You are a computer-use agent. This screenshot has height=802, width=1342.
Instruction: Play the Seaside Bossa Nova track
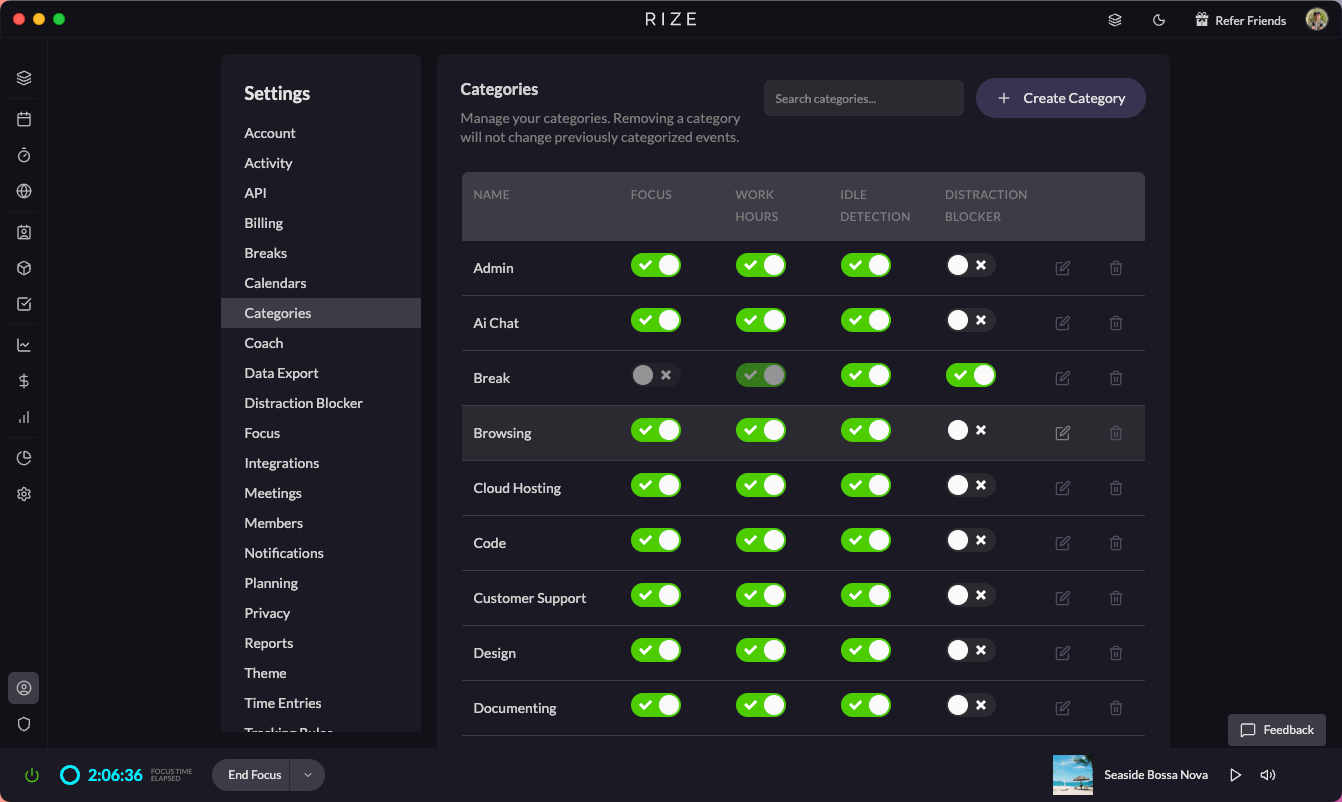tap(1235, 774)
